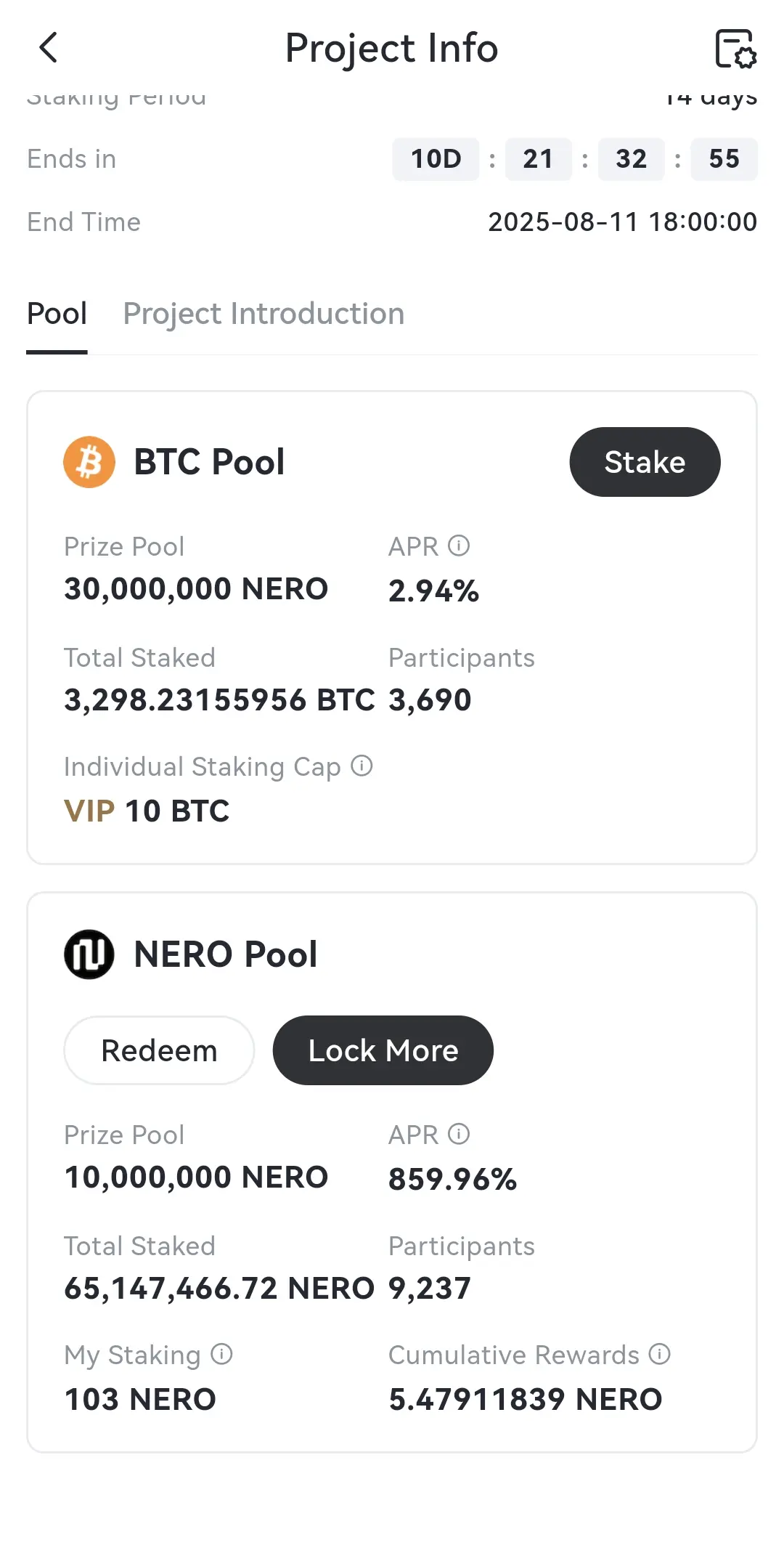The width and height of the screenshot is (784, 1545).
Task: Stake in the BTC Pool
Action: (x=645, y=462)
